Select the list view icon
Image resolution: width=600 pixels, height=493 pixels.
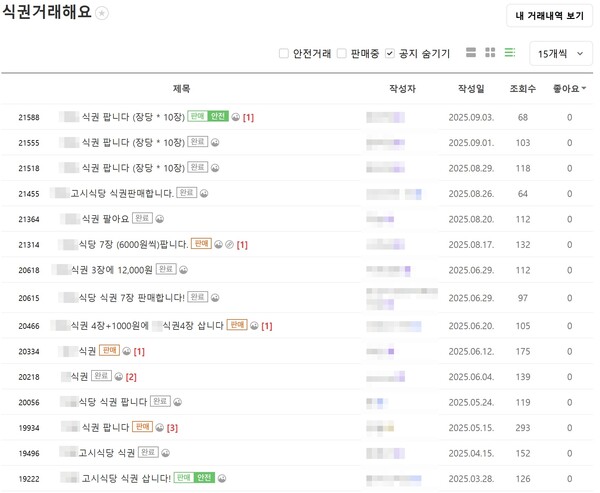[510, 52]
